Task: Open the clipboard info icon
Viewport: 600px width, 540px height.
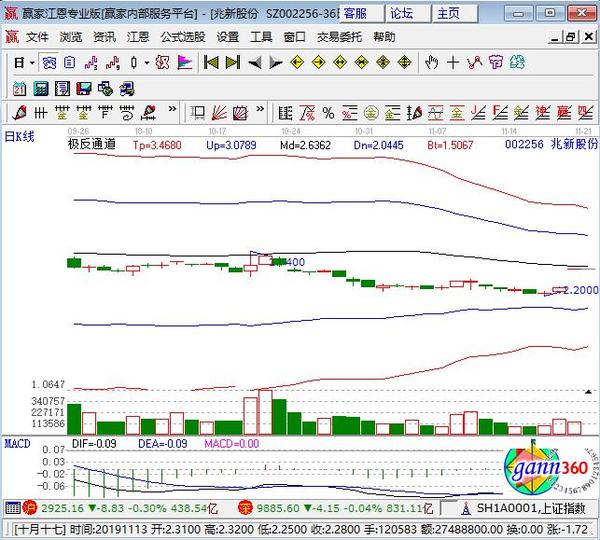Action: pyautogui.click(x=69, y=63)
